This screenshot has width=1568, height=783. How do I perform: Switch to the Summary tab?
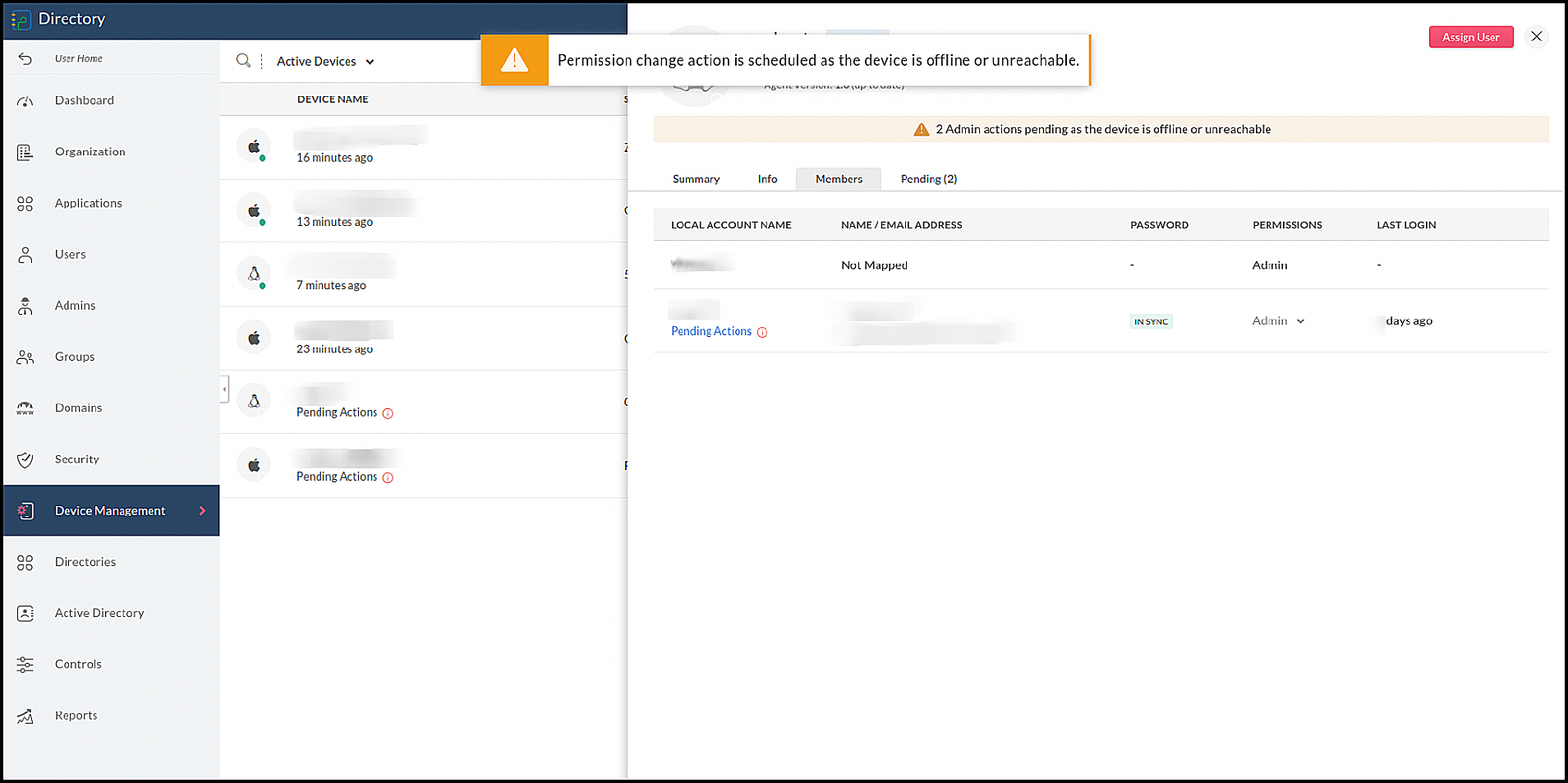[696, 179]
